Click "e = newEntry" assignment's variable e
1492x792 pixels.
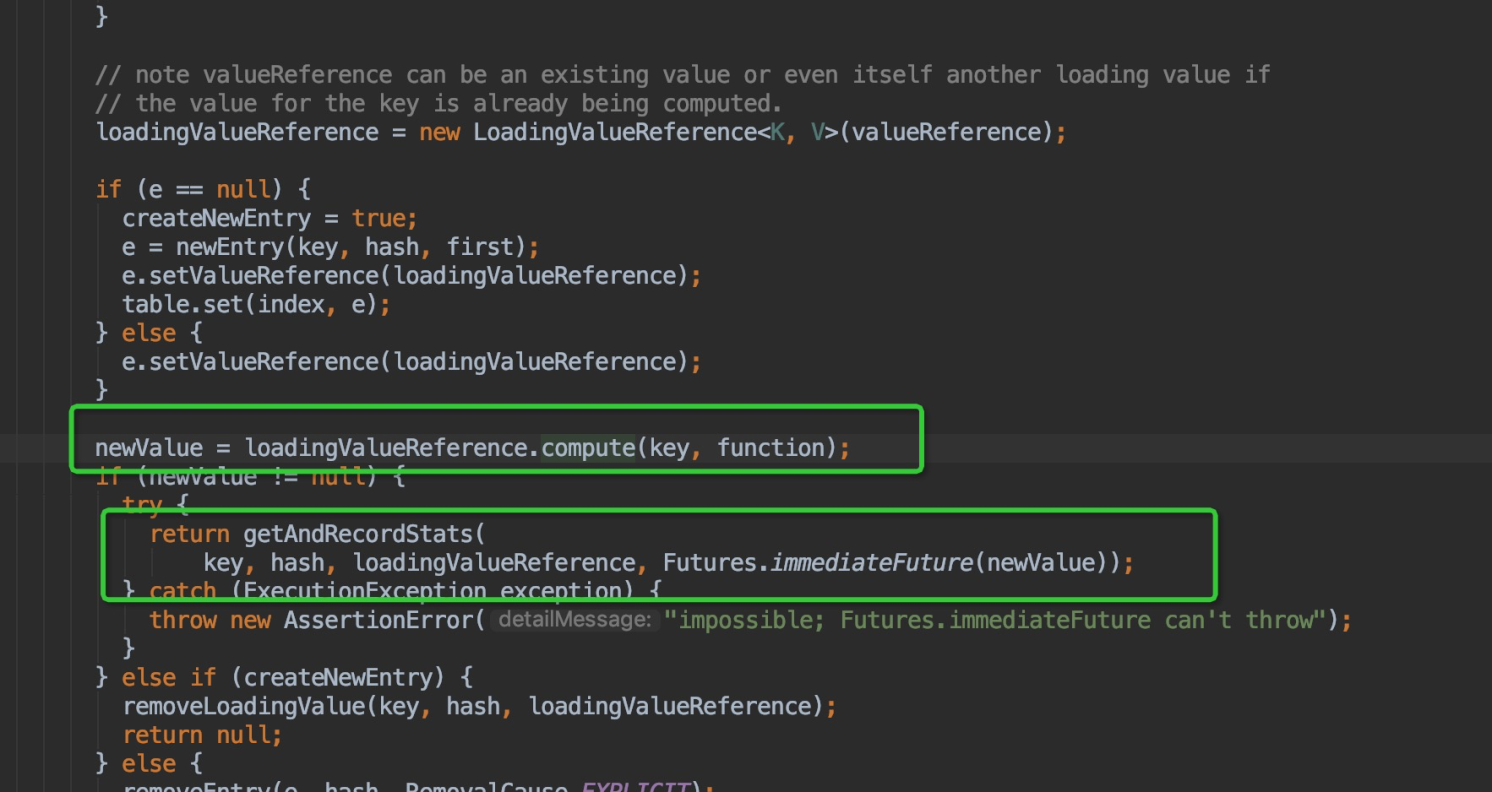coord(129,247)
